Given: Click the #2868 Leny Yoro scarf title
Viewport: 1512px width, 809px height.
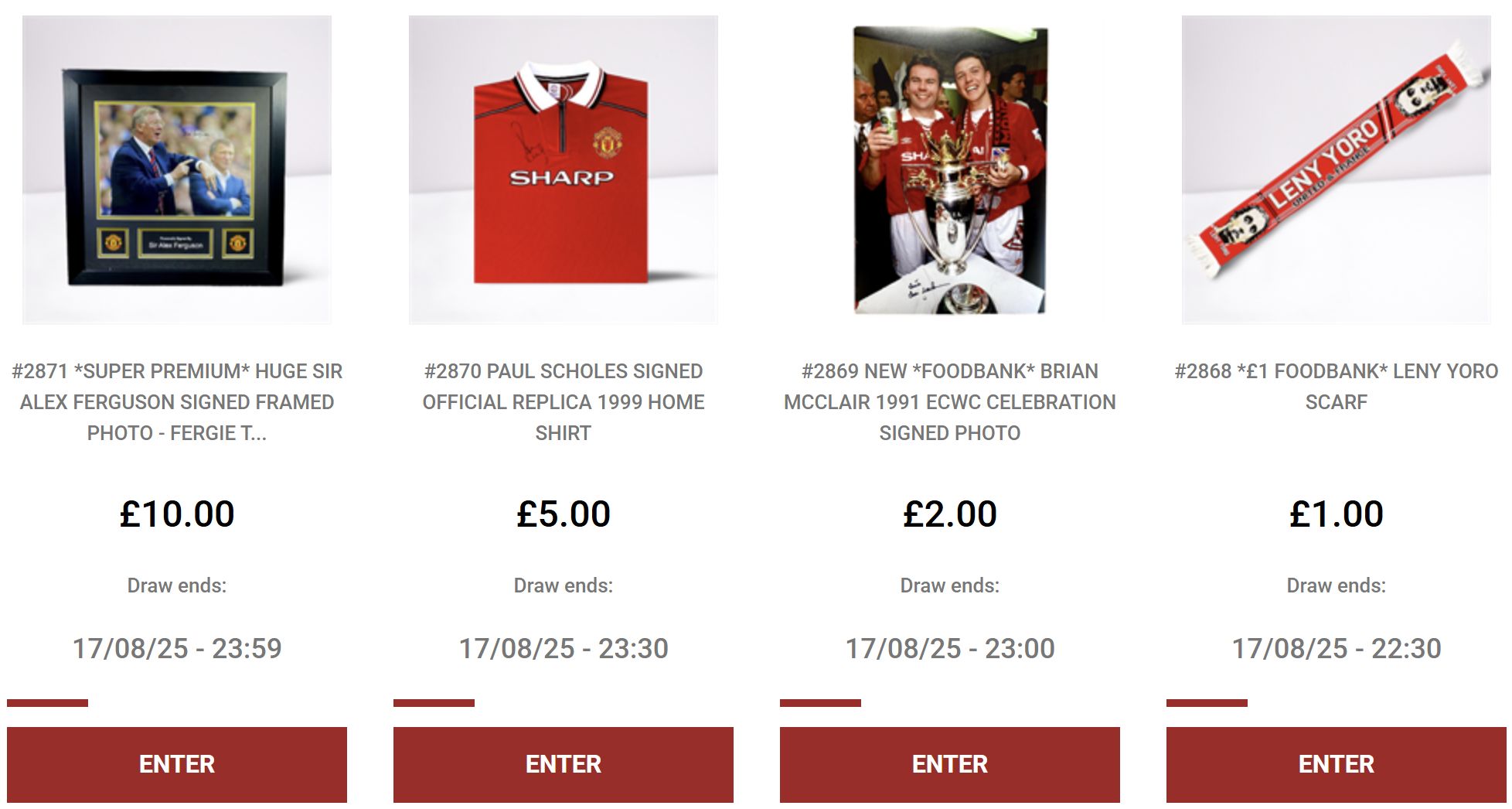Looking at the screenshot, I should click(1337, 387).
